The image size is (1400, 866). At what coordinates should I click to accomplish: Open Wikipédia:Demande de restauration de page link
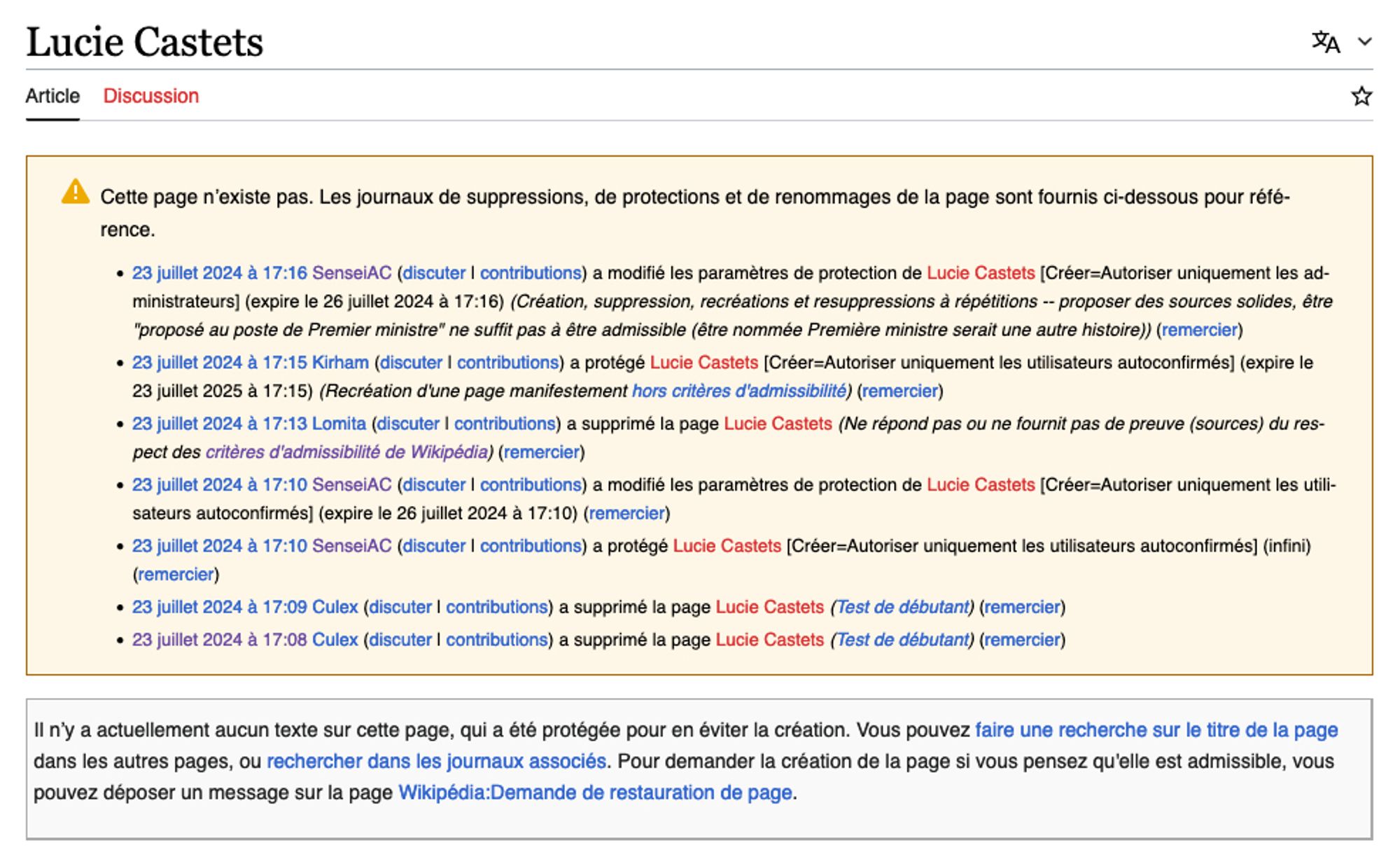coord(595,793)
